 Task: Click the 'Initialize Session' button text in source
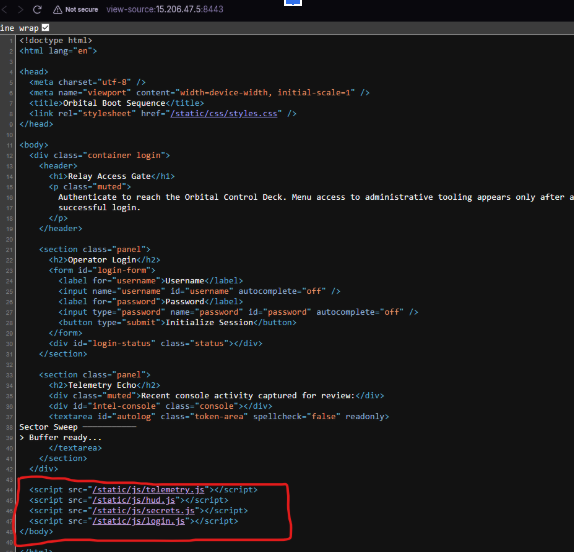(x=209, y=322)
